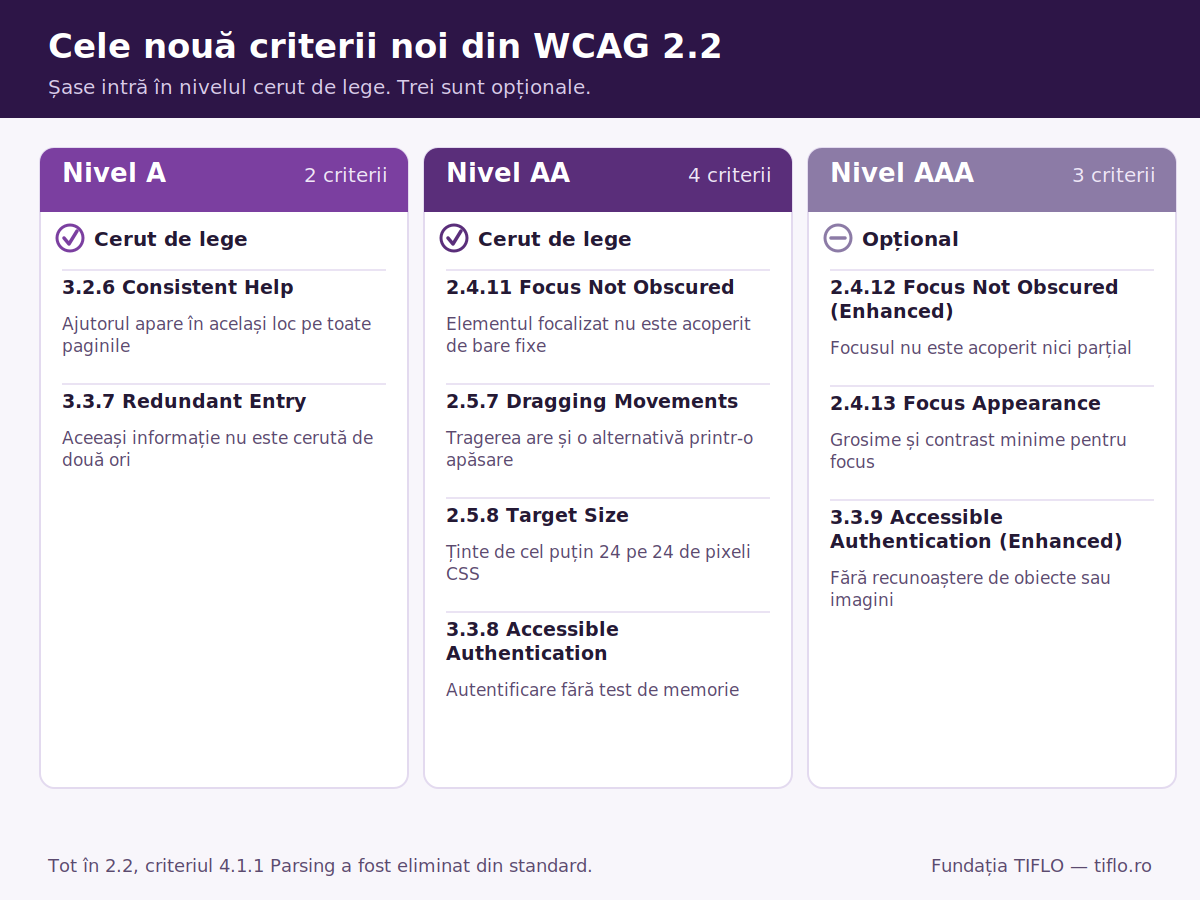Click description 'Autentificare fără test de memorie'
This screenshot has width=1200, height=900.
pyautogui.click(x=592, y=690)
